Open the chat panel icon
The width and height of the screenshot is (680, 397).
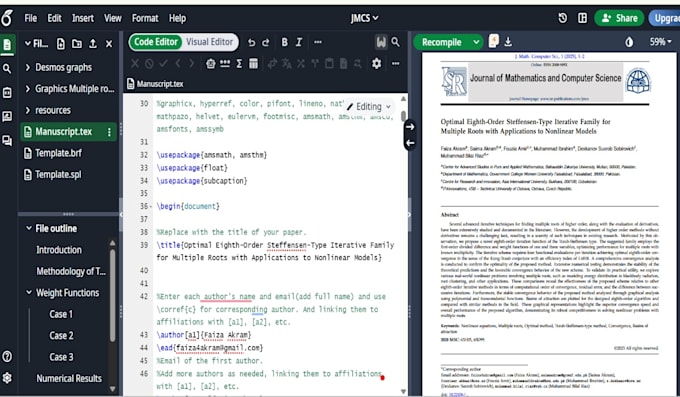(7, 140)
